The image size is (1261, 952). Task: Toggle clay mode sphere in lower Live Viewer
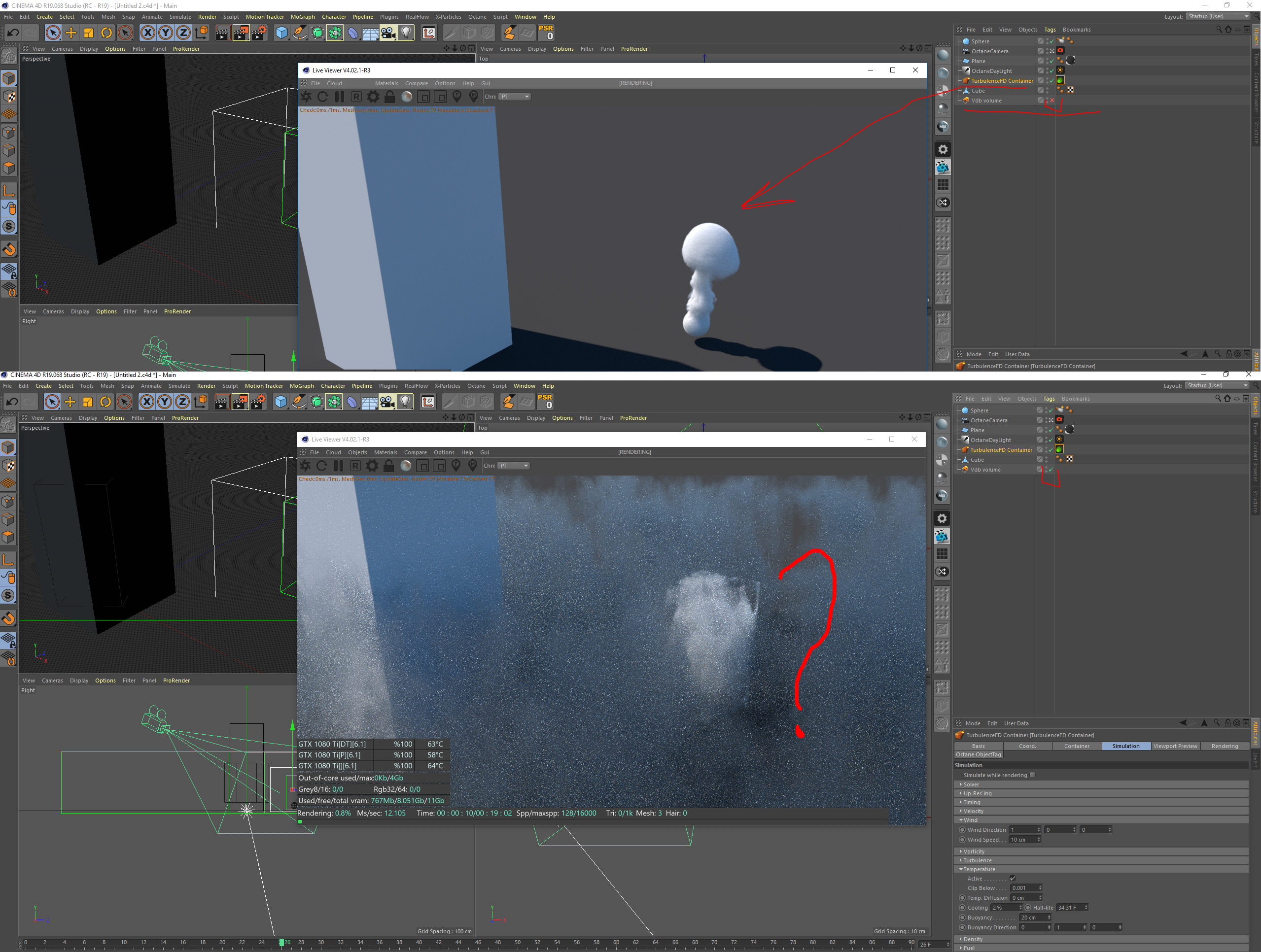(x=406, y=466)
